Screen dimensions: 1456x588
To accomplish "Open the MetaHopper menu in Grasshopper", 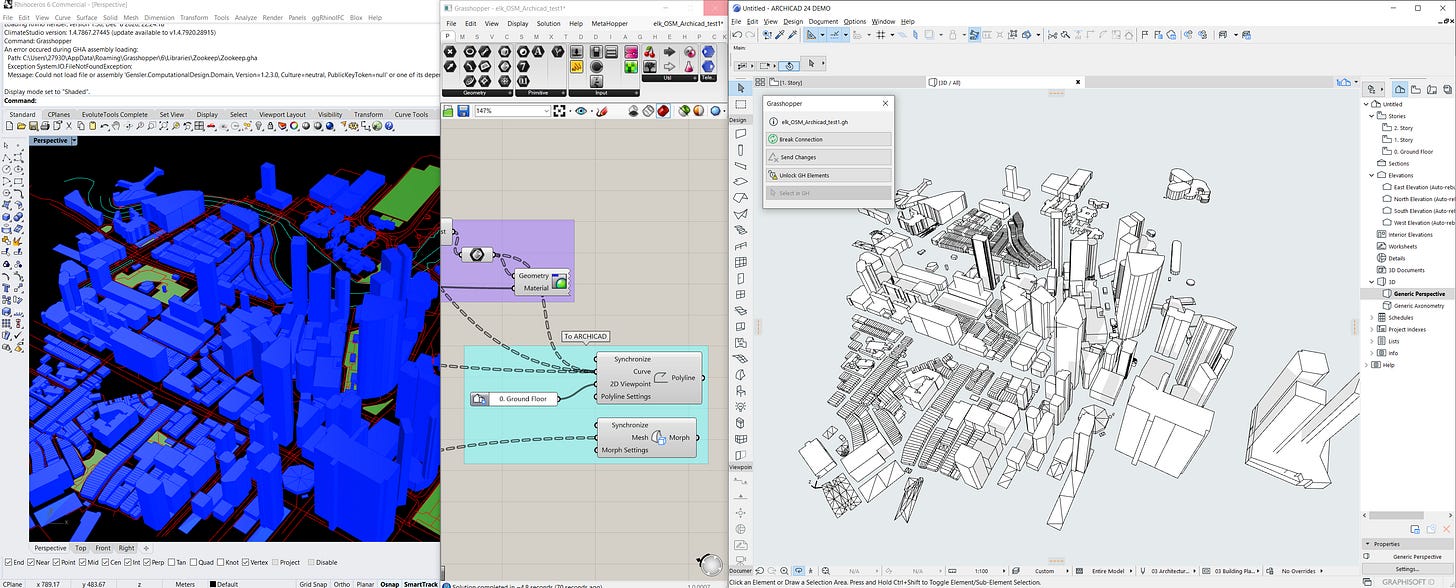I will [x=609, y=23].
